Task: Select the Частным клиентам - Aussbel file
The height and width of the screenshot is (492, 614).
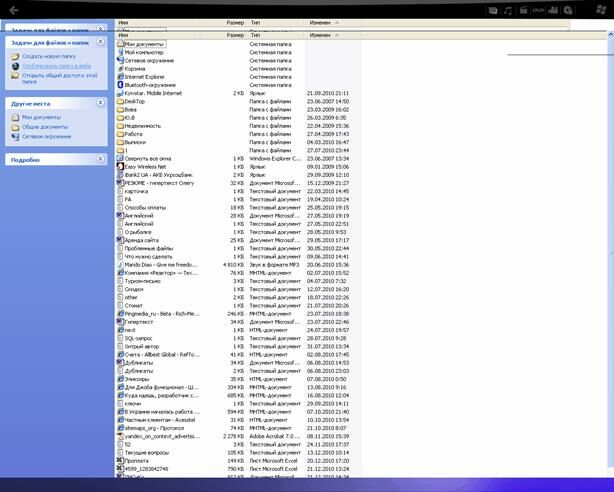Action: pos(160,420)
